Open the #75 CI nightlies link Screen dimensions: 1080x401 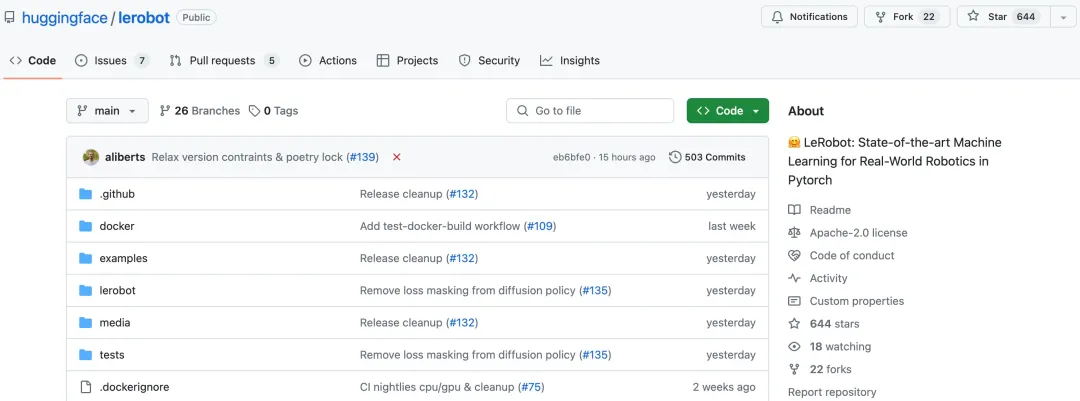[530, 387]
